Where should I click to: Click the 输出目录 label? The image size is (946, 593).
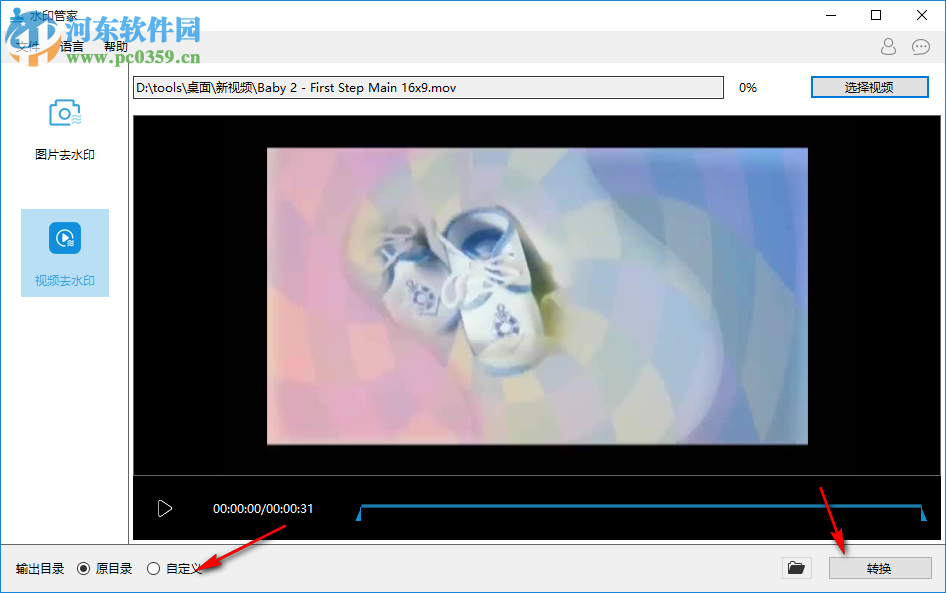pyautogui.click(x=40, y=568)
